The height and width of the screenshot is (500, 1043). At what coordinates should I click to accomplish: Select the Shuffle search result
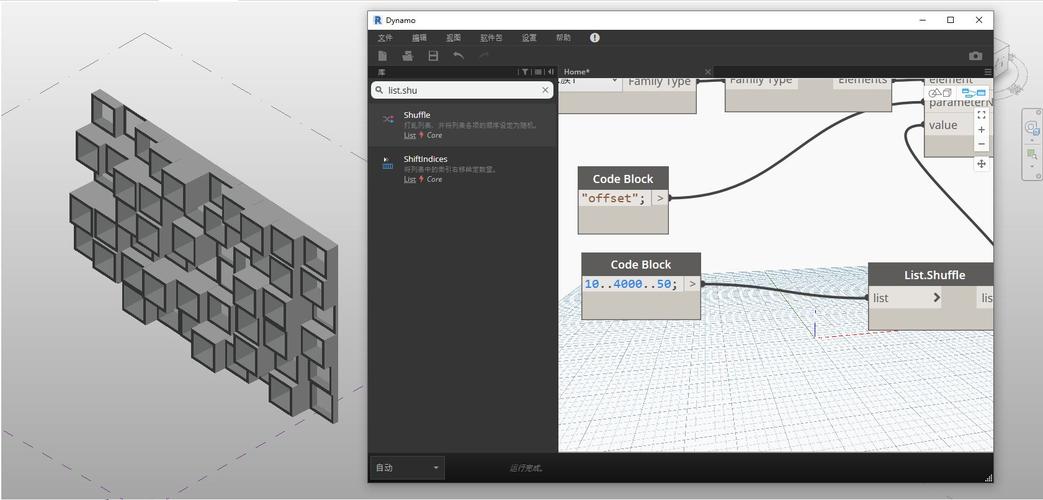point(462,124)
